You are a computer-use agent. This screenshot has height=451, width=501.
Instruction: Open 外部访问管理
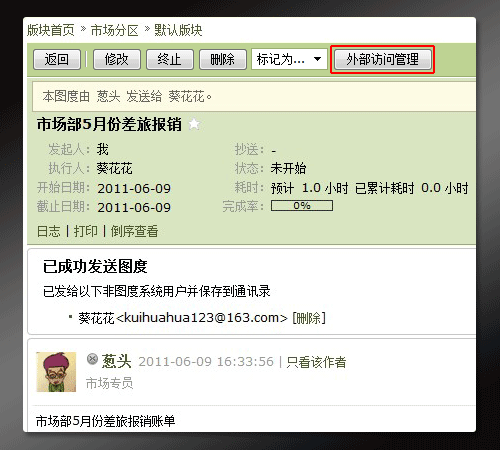(382, 59)
